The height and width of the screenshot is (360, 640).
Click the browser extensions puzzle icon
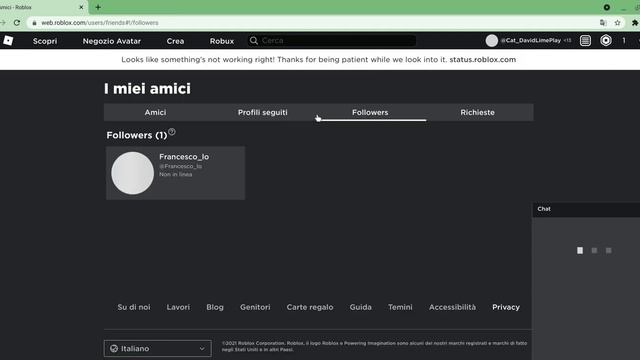pyautogui.click(x=635, y=23)
